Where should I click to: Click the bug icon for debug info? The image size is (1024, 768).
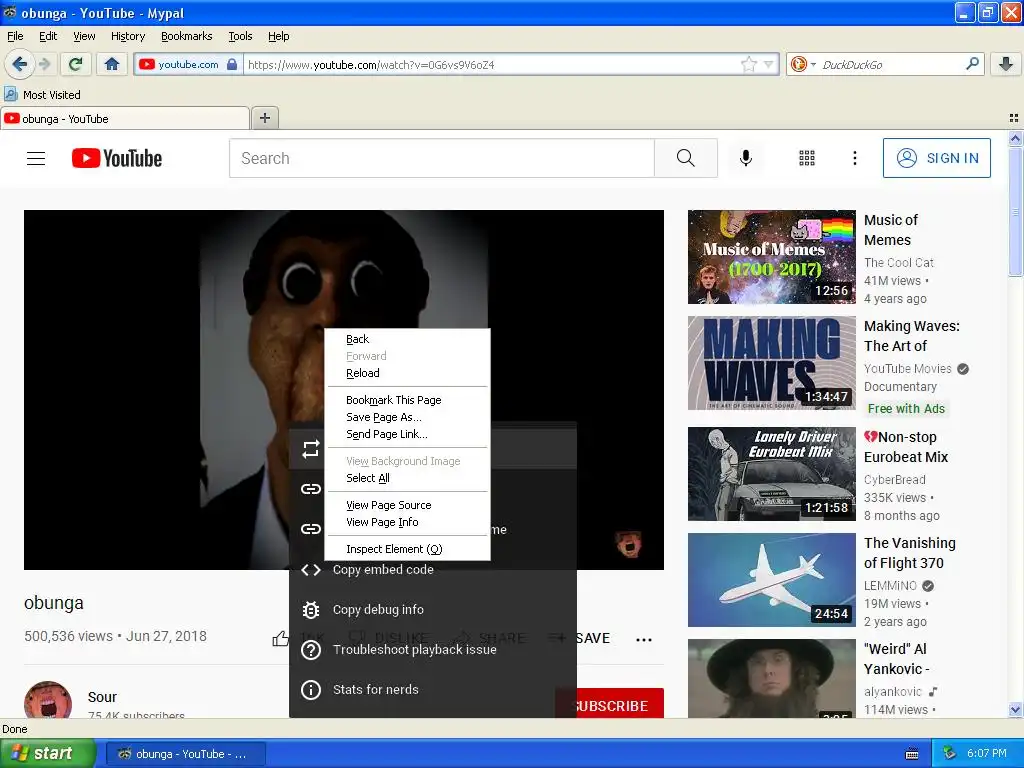(311, 610)
